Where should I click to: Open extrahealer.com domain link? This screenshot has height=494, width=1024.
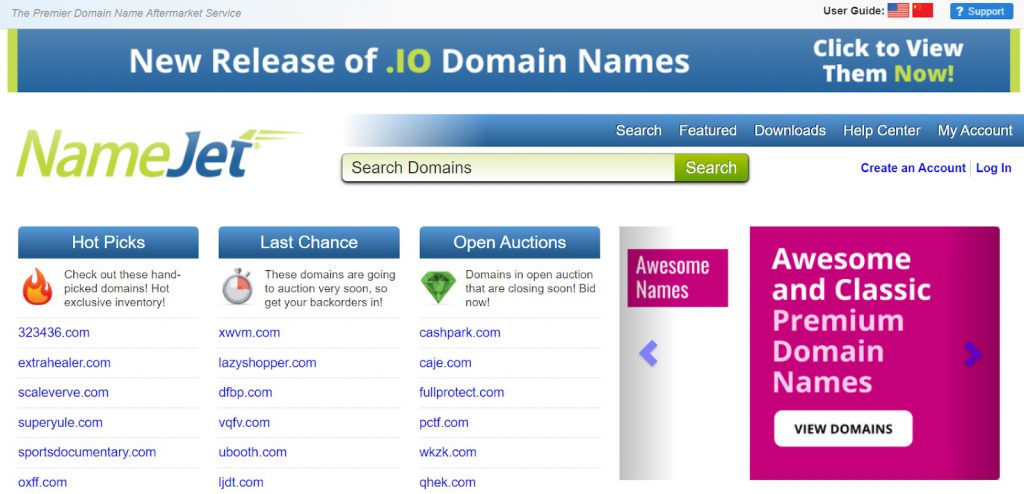click(x=64, y=363)
